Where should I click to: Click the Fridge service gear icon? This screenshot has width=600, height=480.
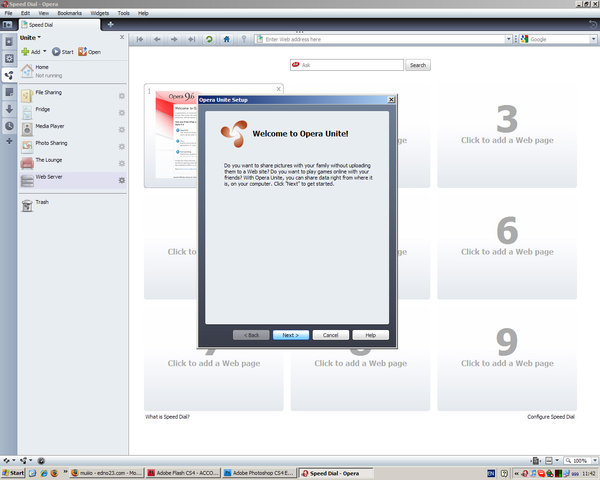click(122, 113)
